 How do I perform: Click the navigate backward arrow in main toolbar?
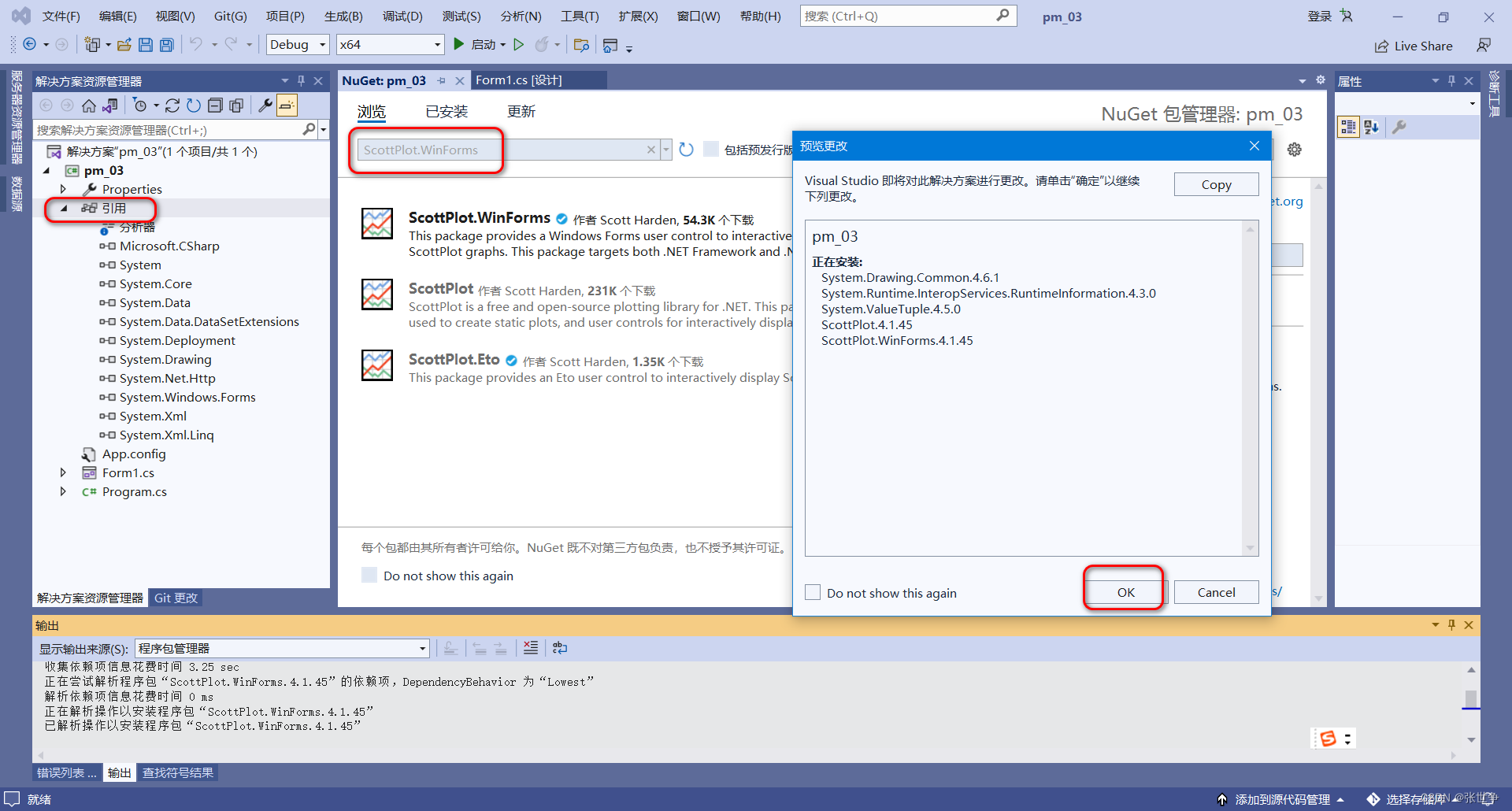click(x=30, y=45)
